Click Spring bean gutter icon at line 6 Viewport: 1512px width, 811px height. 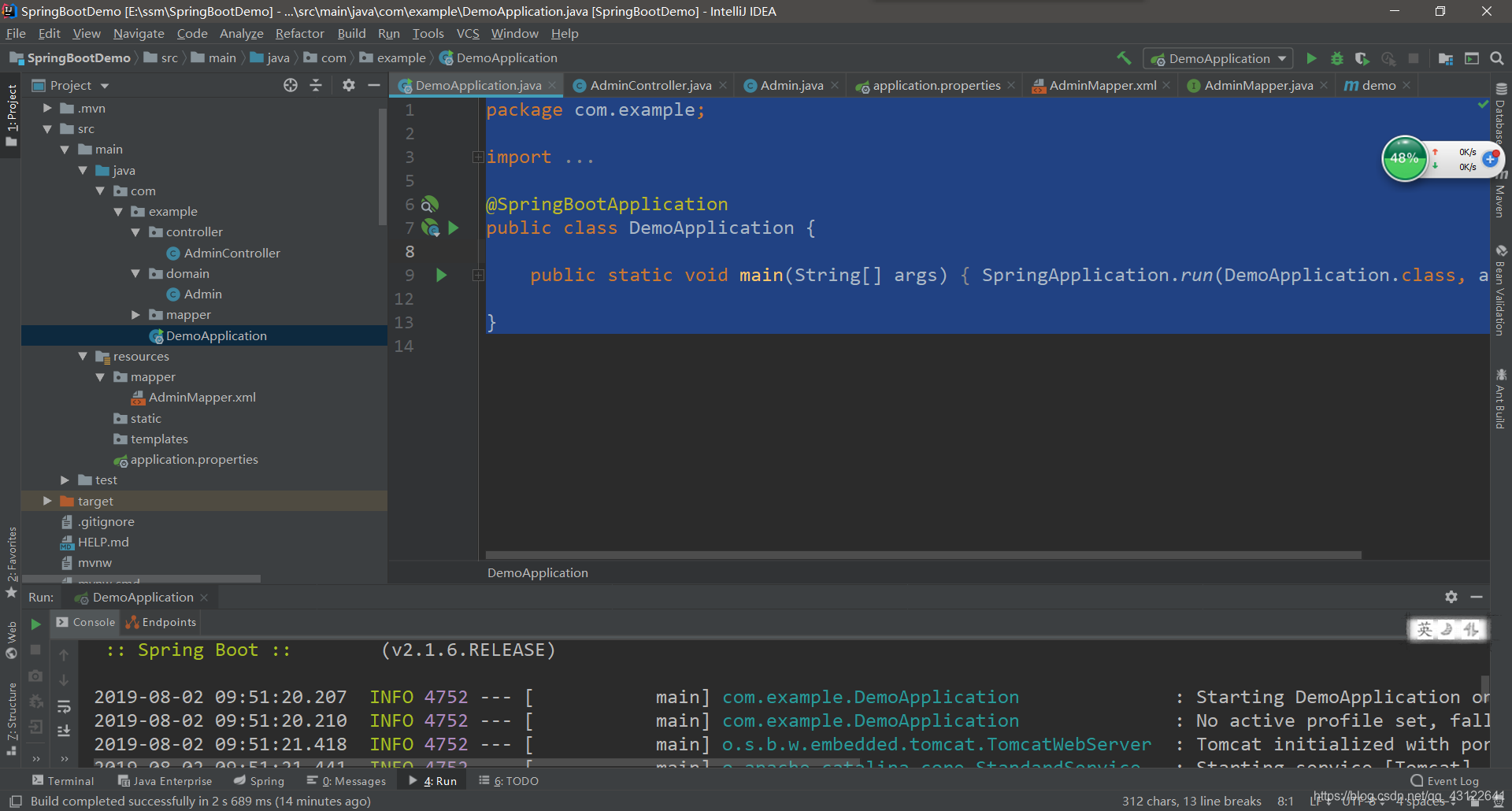pyautogui.click(x=429, y=204)
